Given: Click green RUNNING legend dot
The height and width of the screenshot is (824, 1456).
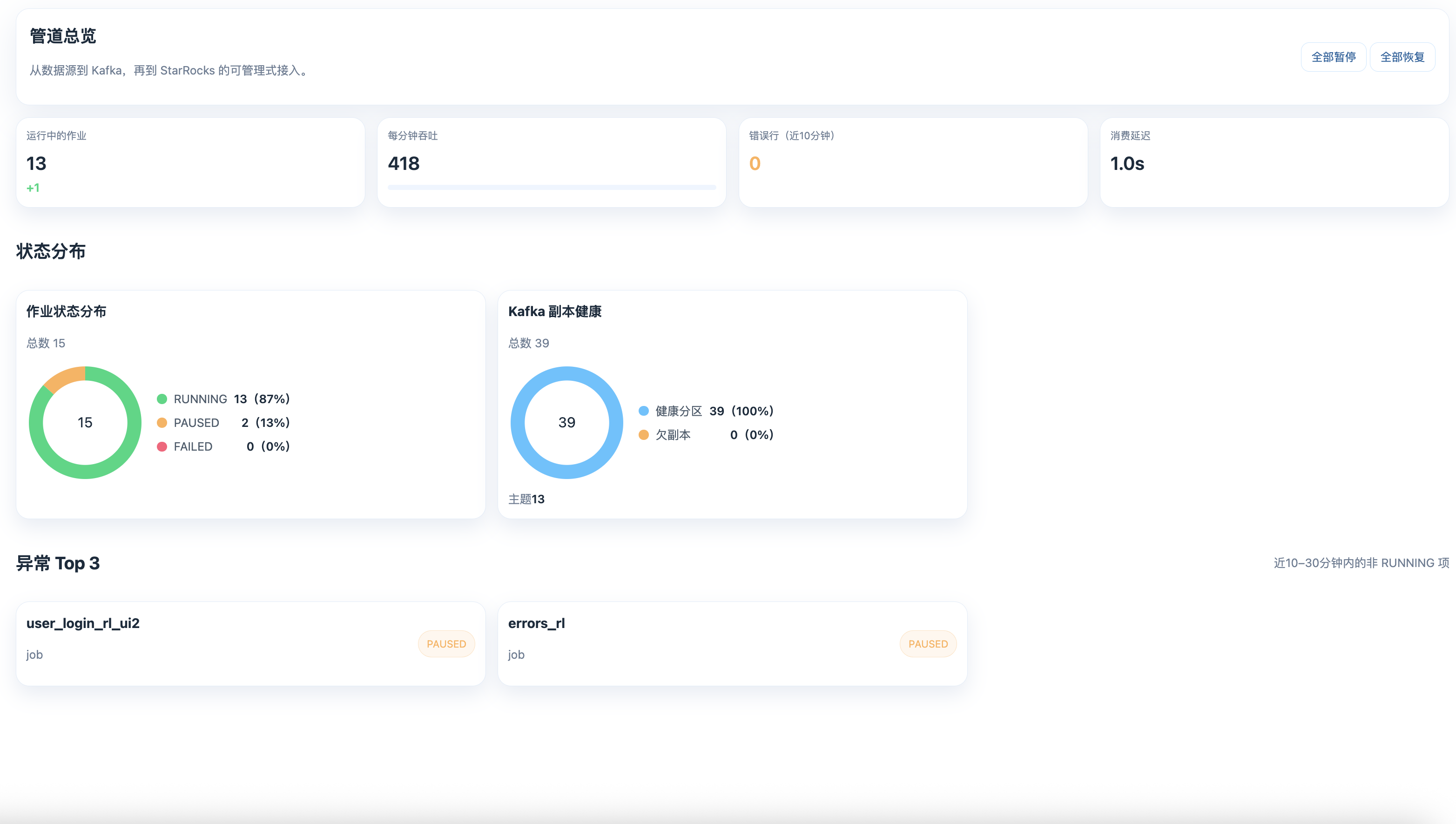Looking at the screenshot, I should coord(162,399).
